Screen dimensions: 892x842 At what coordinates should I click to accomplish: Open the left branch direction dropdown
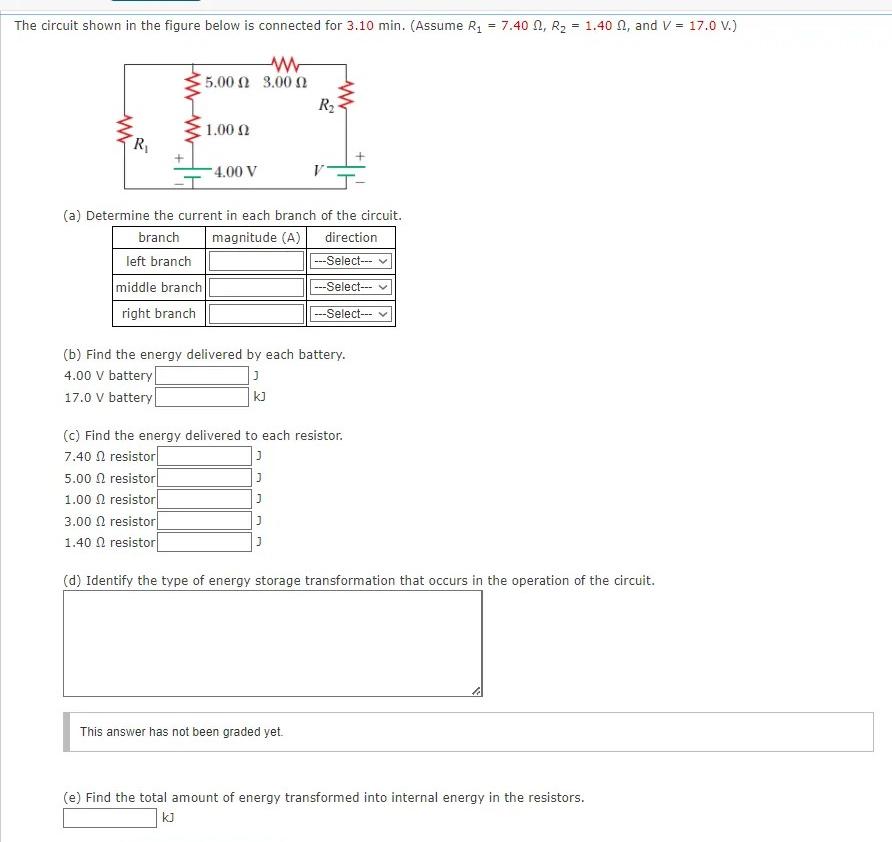[x=351, y=261]
